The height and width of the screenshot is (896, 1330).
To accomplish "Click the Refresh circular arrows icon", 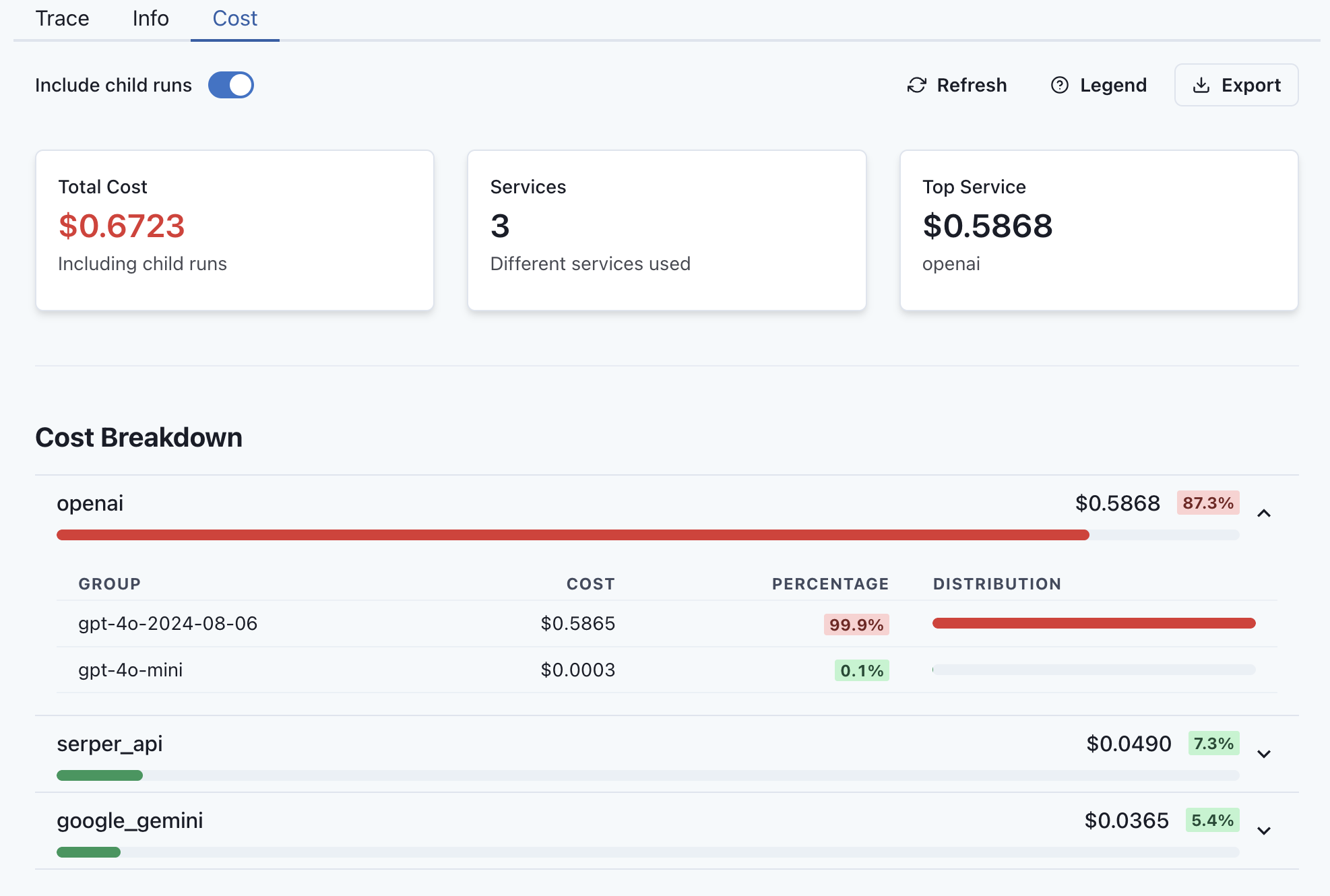I will pos(916,85).
